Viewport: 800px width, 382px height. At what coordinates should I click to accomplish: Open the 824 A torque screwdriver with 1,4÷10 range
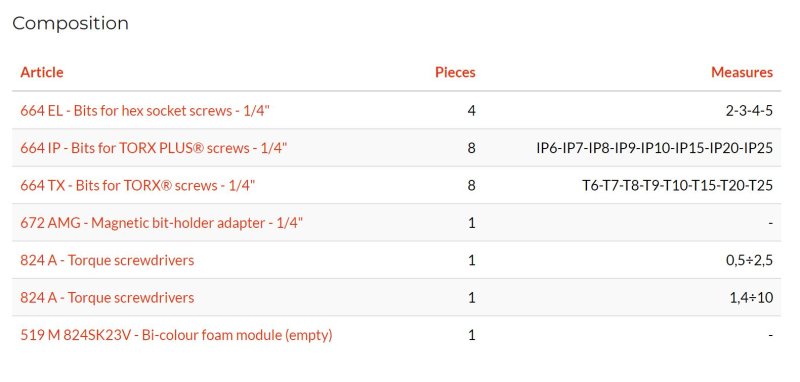point(107,297)
